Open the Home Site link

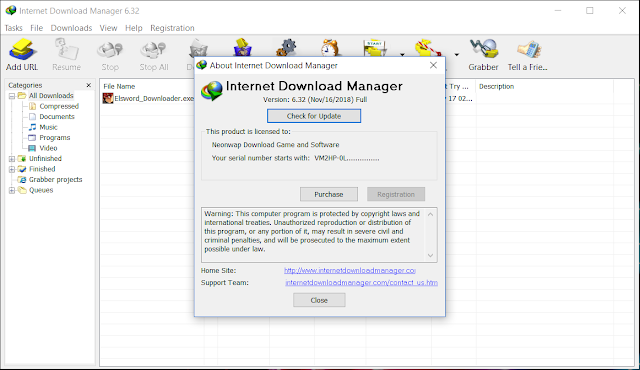coord(350,270)
